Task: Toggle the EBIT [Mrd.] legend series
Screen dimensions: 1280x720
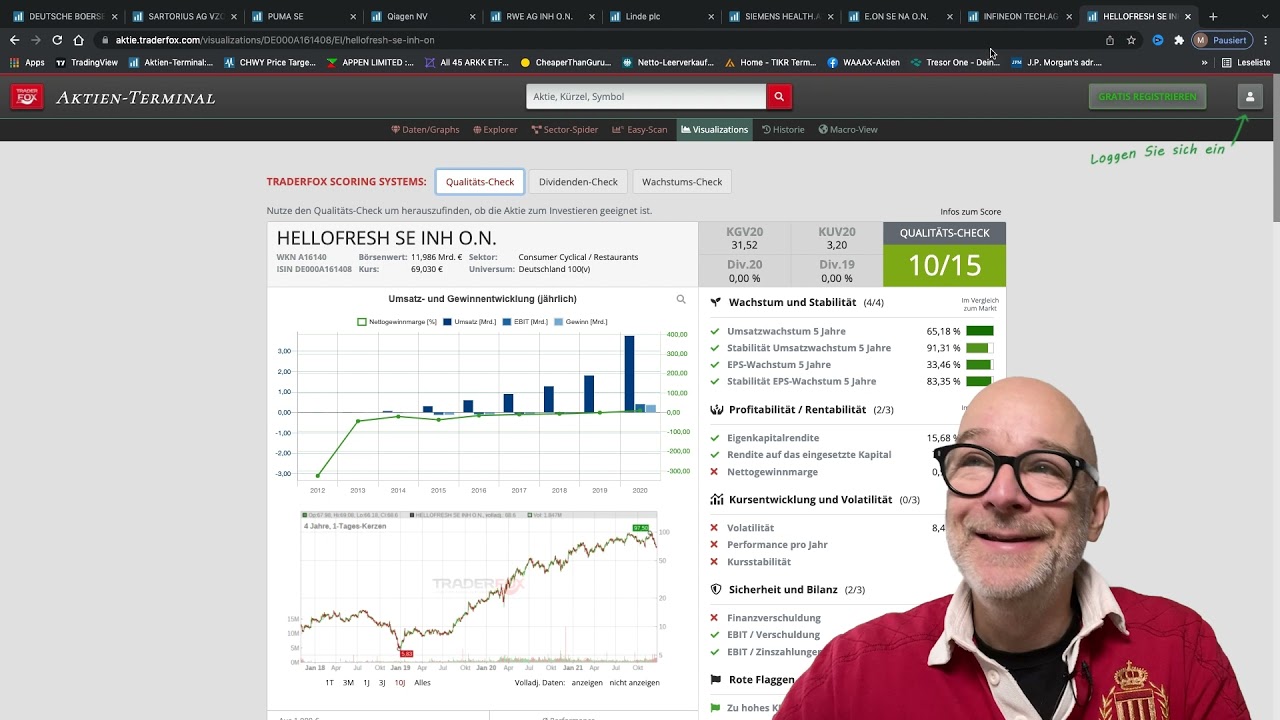Action: [526, 322]
